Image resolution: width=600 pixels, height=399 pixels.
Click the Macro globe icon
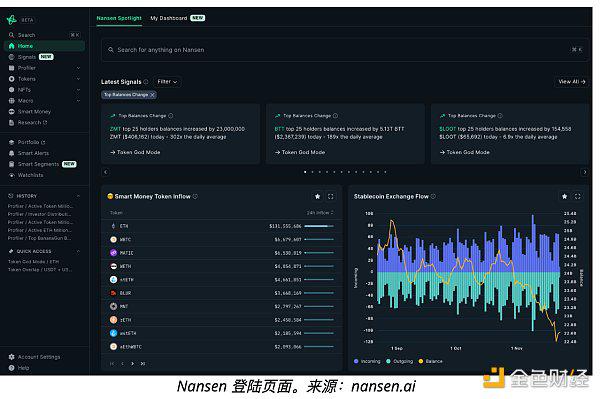[11, 101]
